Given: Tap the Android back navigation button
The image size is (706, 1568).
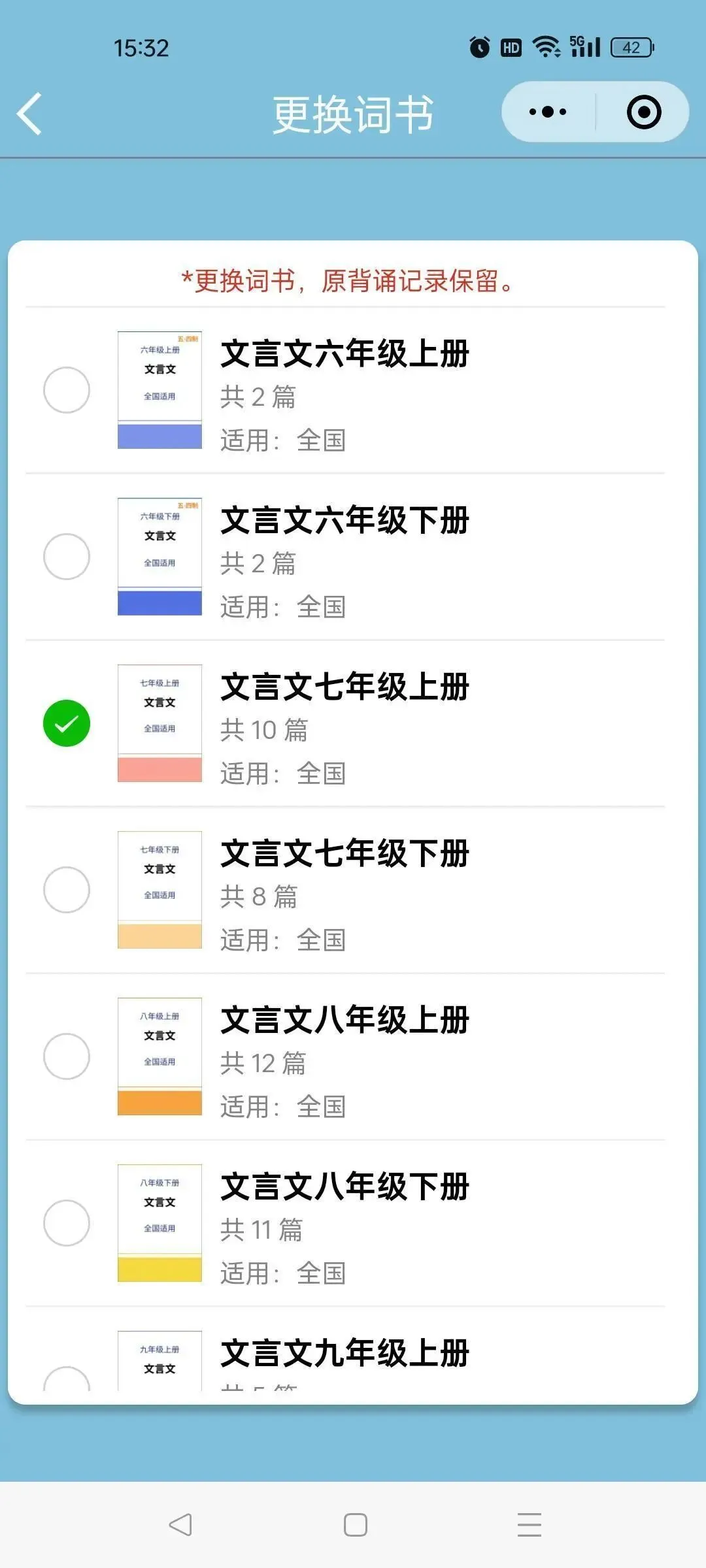Looking at the screenshot, I should (x=180, y=1524).
